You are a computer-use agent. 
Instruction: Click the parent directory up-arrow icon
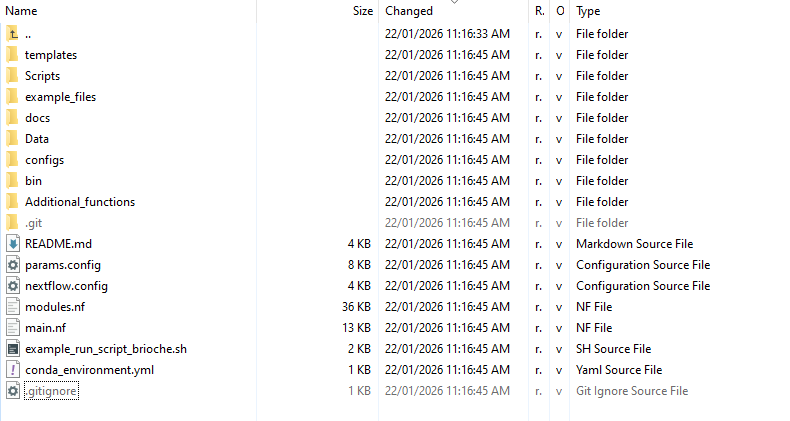pos(12,34)
